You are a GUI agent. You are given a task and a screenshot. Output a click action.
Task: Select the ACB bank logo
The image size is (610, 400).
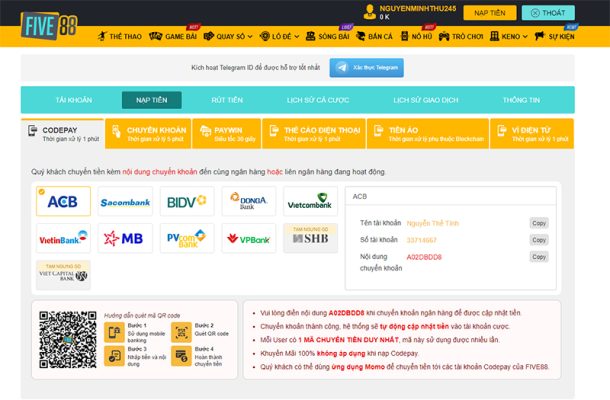[x=63, y=201]
